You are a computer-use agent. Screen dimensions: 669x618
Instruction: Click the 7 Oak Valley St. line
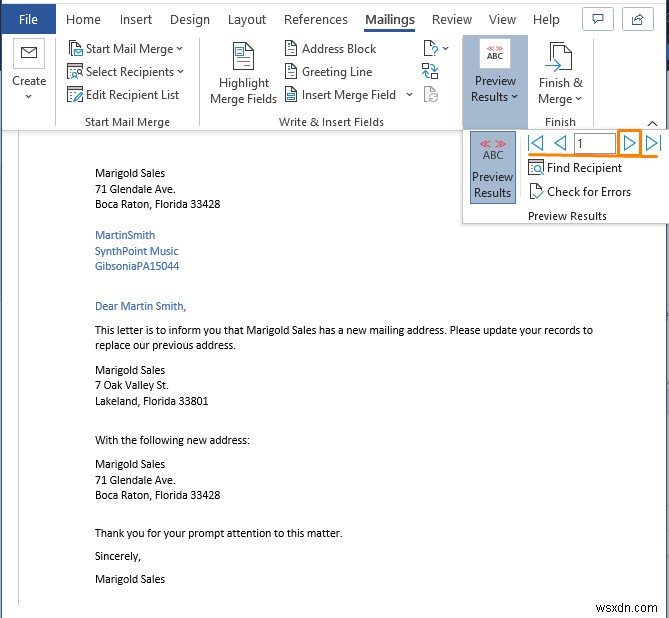point(132,385)
